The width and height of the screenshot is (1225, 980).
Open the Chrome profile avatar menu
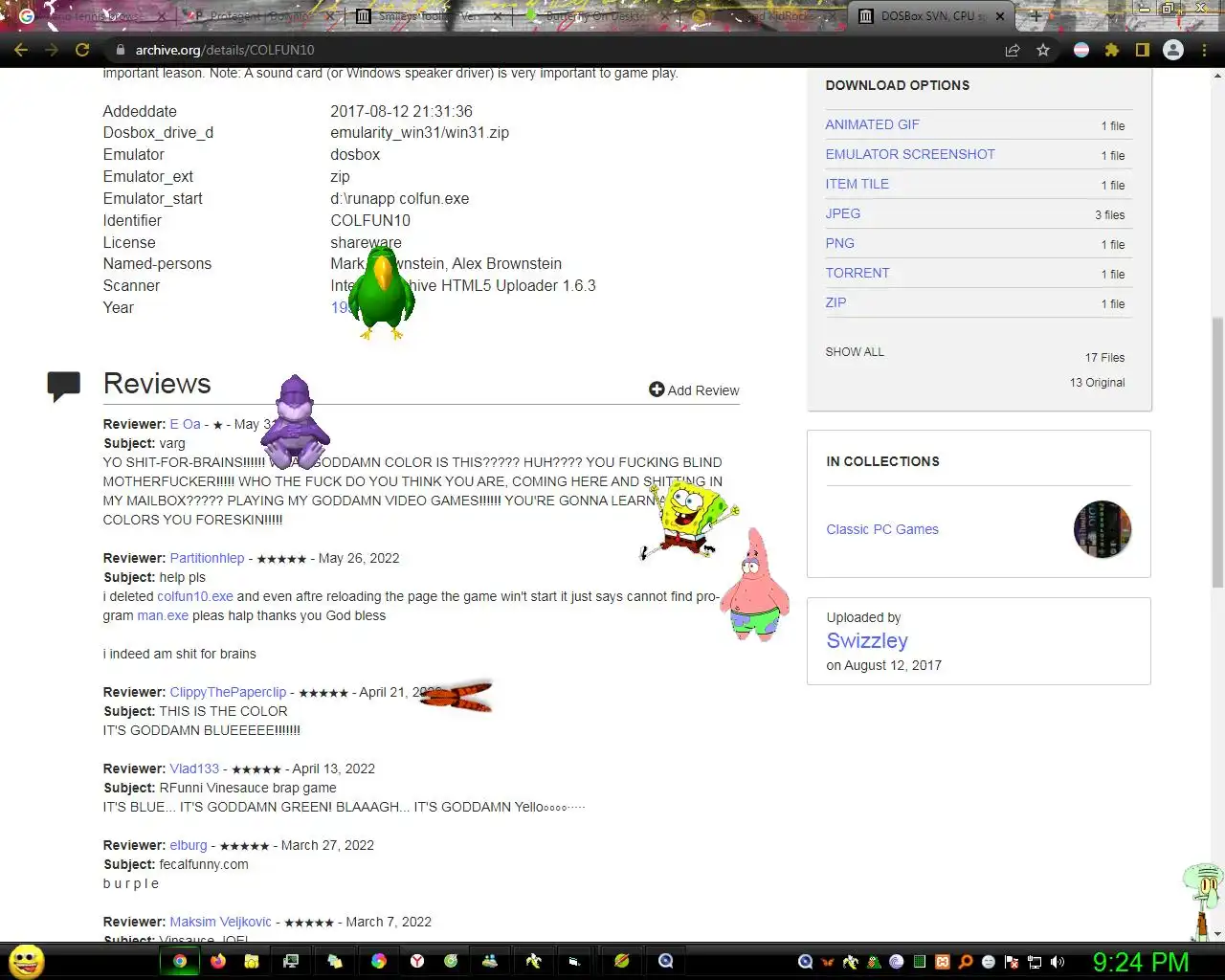1173,50
